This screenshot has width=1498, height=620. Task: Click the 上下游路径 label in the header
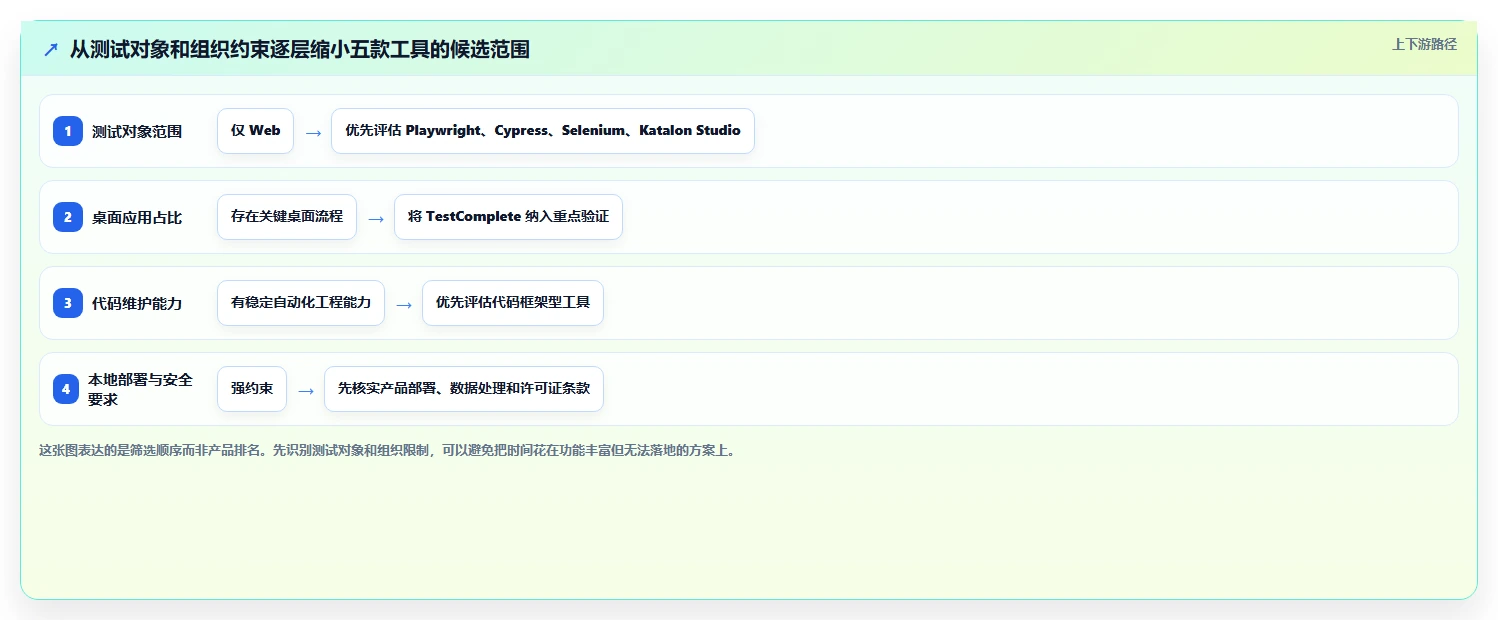(1424, 44)
